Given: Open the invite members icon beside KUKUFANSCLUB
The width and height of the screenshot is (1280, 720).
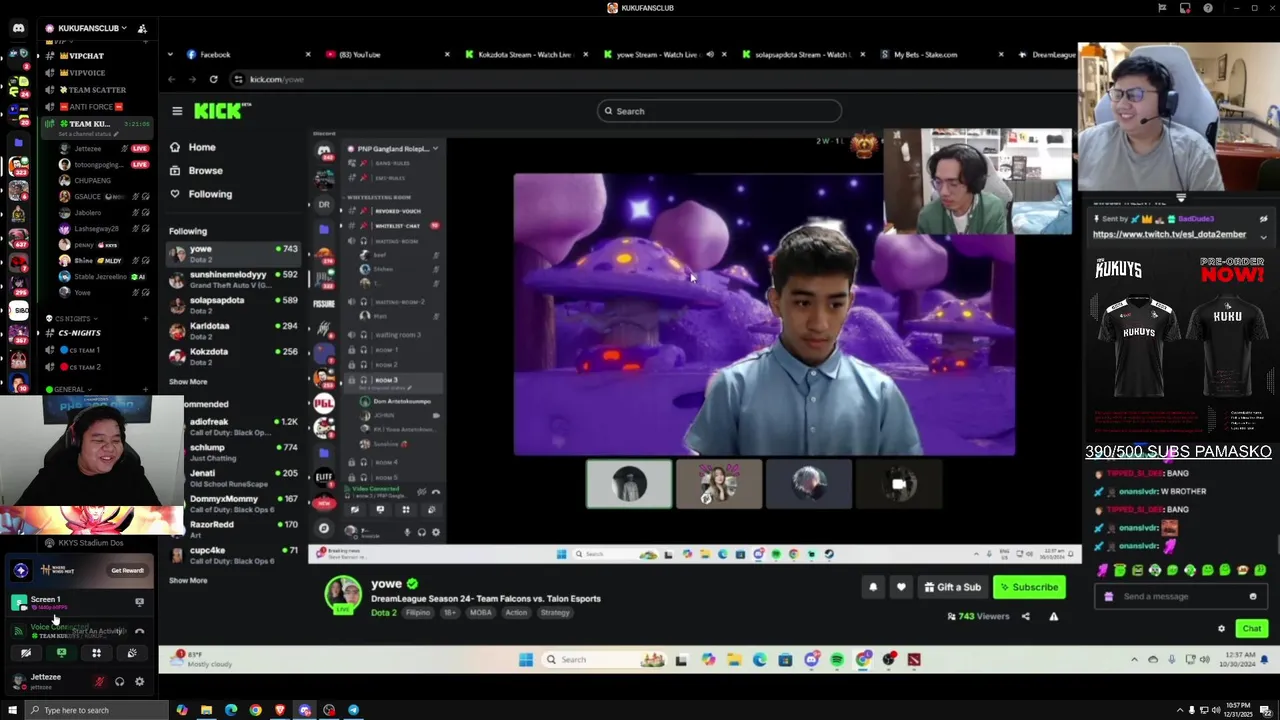Looking at the screenshot, I should (142, 28).
